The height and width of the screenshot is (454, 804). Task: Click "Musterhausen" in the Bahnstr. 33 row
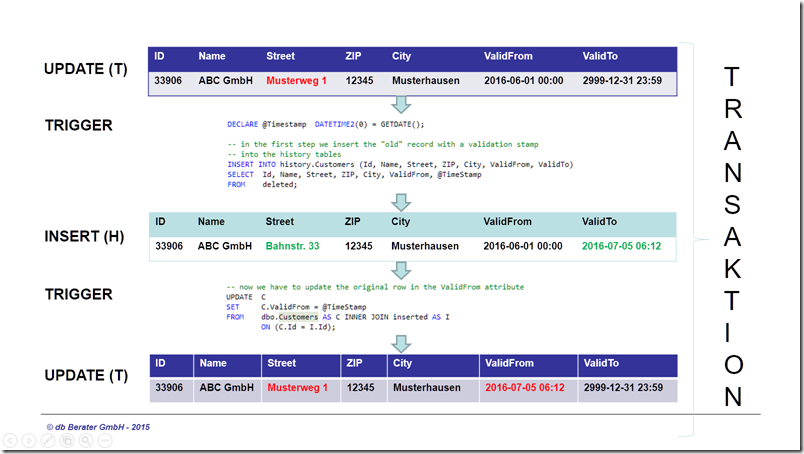pos(425,246)
